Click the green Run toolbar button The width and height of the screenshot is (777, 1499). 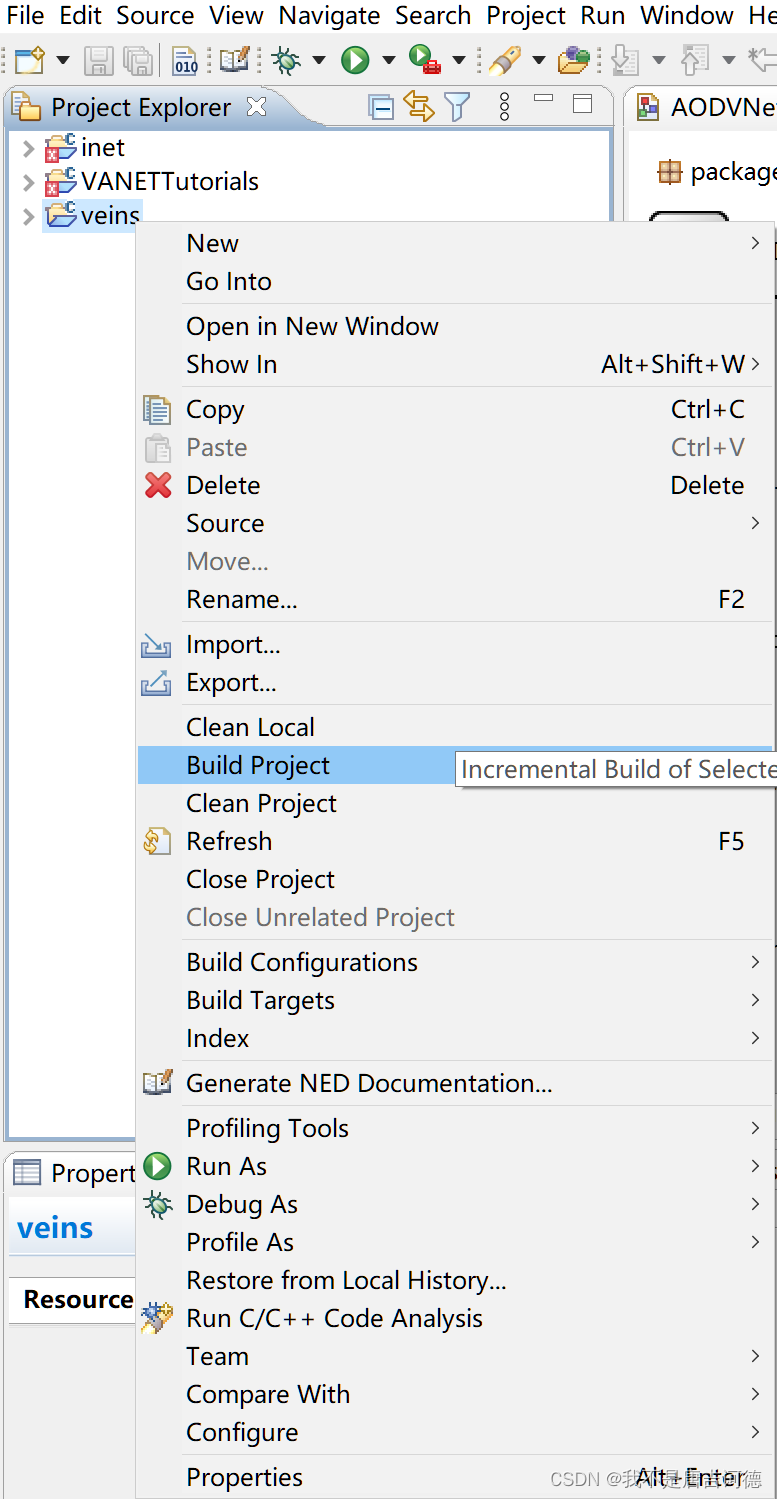[x=355, y=61]
